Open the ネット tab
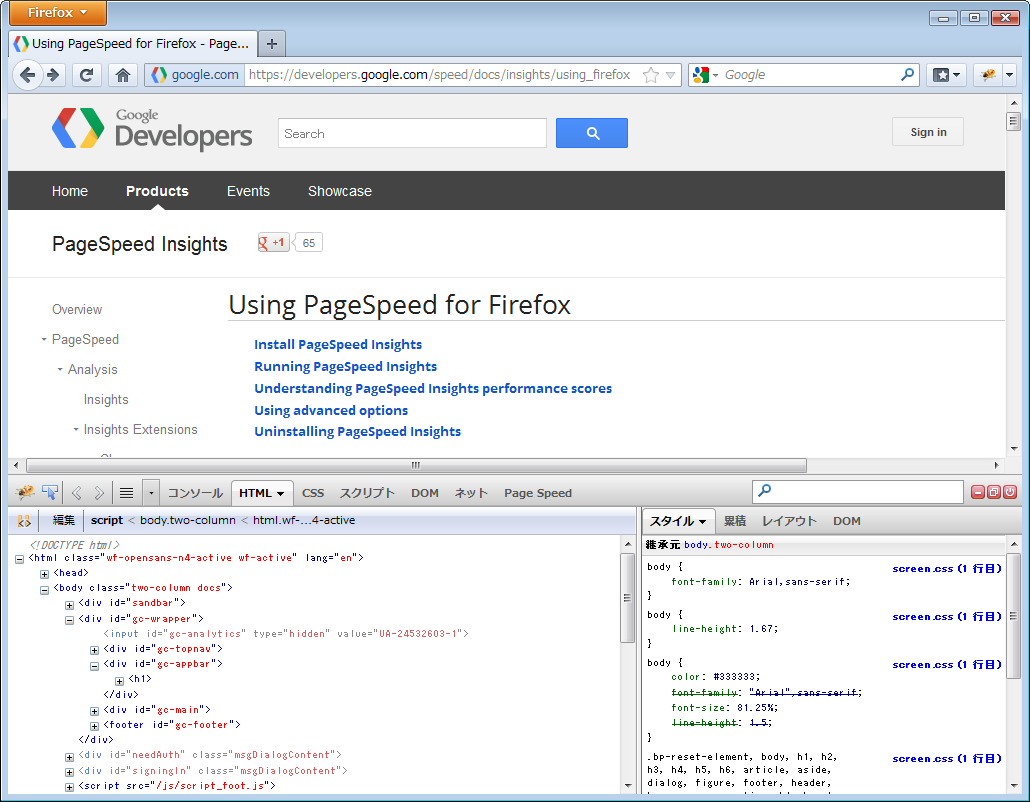 click(x=471, y=493)
